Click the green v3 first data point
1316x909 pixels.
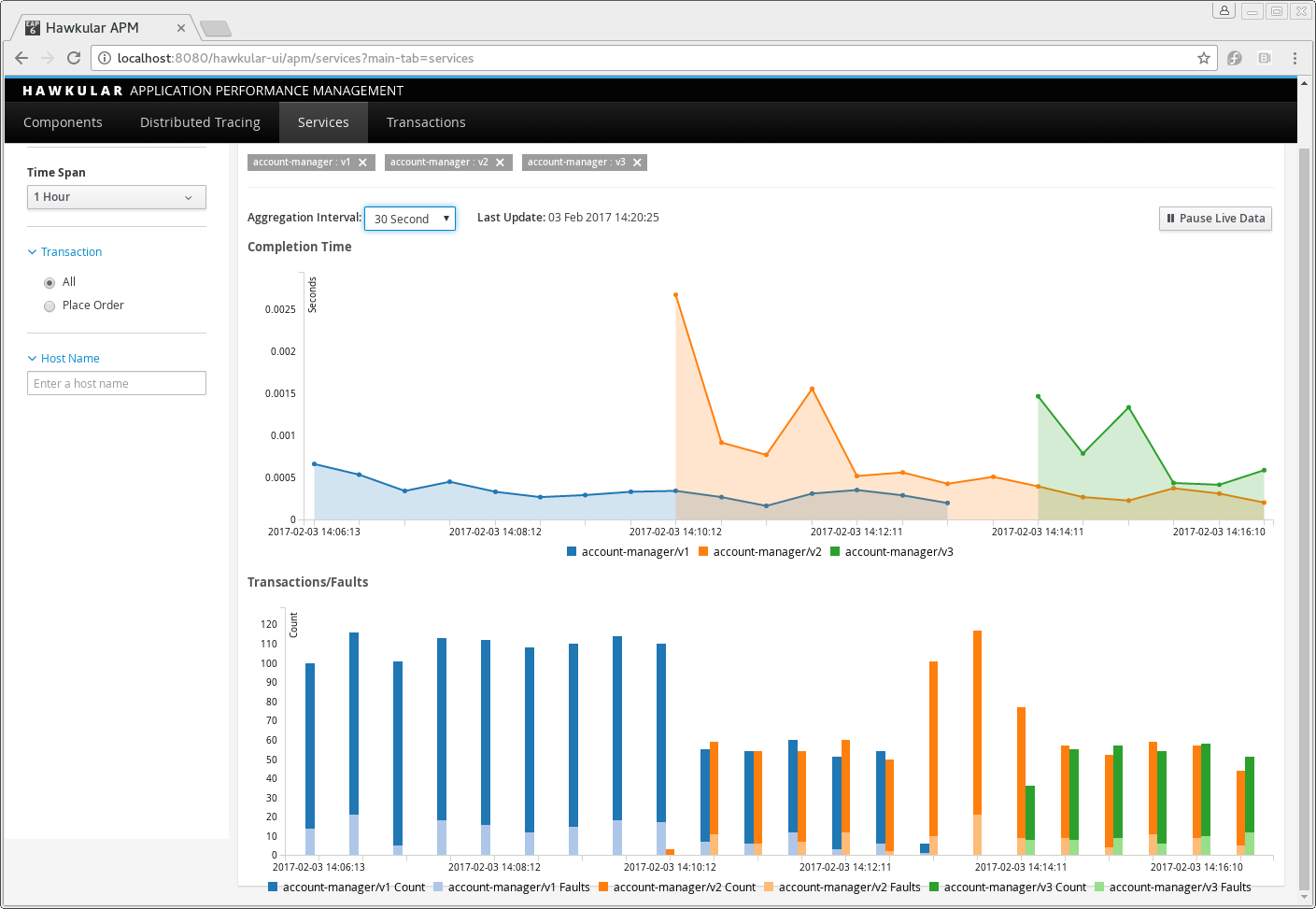point(1038,396)
